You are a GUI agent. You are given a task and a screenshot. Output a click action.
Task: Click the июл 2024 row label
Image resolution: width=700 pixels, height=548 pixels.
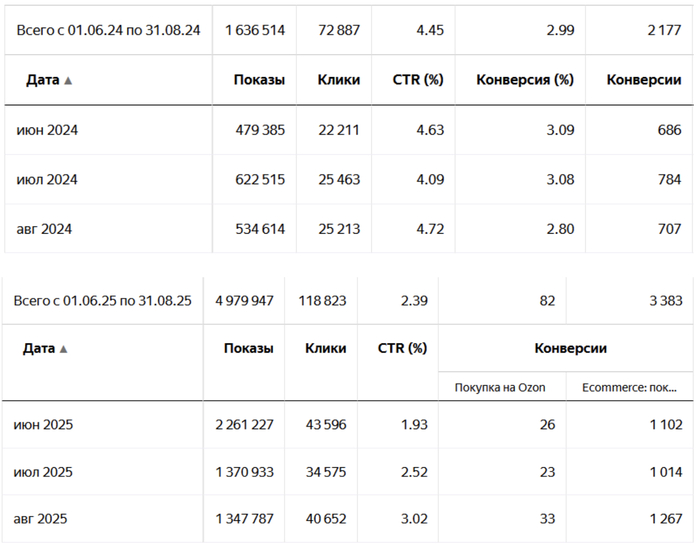(x=47, y=180)
